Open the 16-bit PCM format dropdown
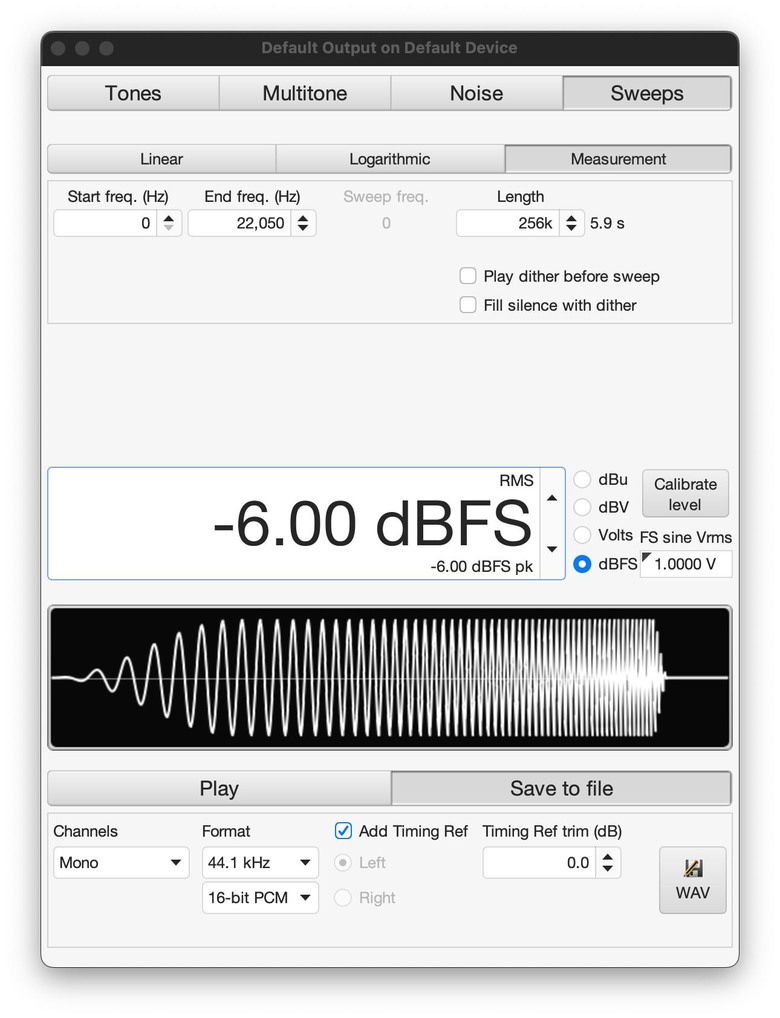The image size is (780, 1018). pyautogui.click(x=260, y=898)
